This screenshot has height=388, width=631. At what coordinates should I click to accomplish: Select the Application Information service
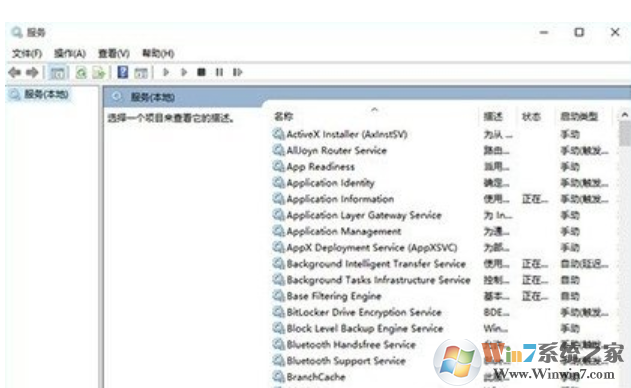(340, 199)
